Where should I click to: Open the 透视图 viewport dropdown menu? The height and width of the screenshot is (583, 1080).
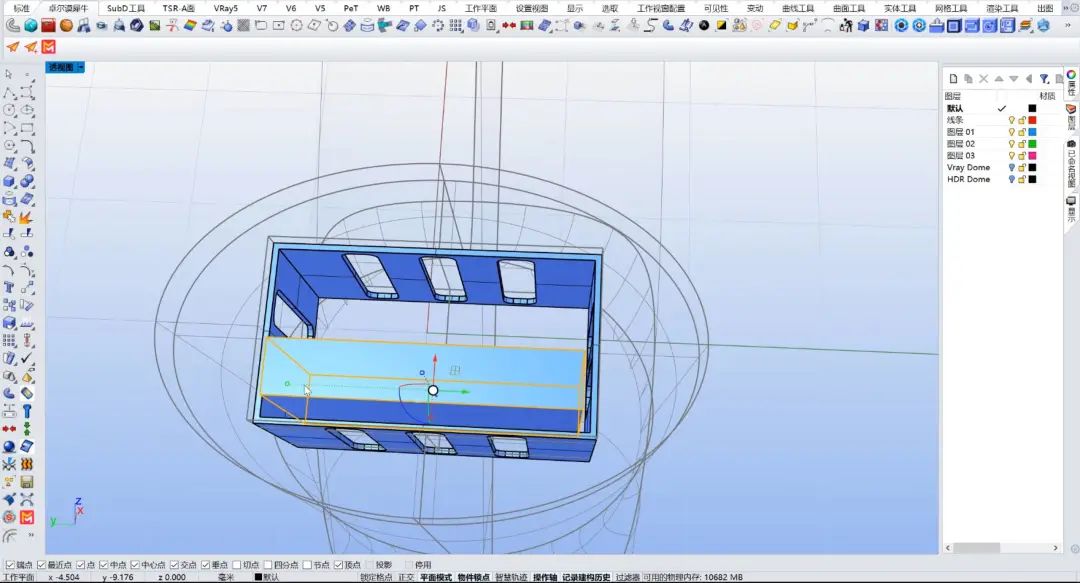80,68
